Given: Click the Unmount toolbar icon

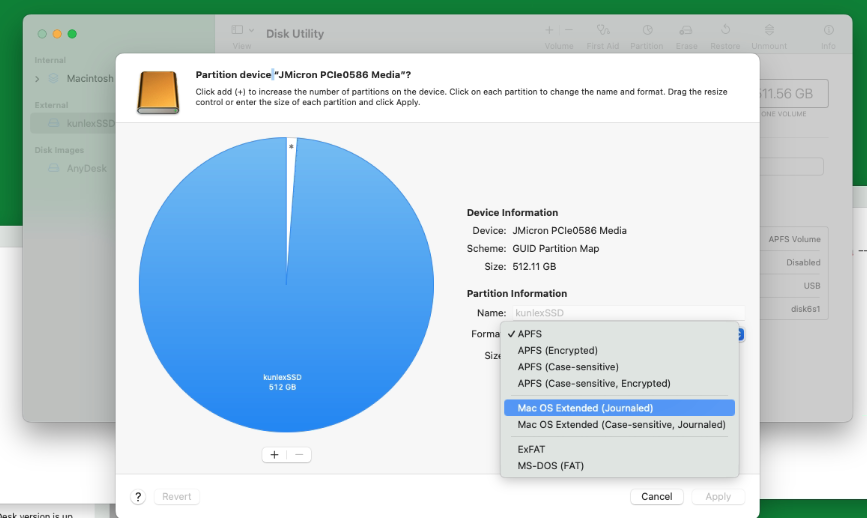Looking at the screenshot, I should point(768,35).
